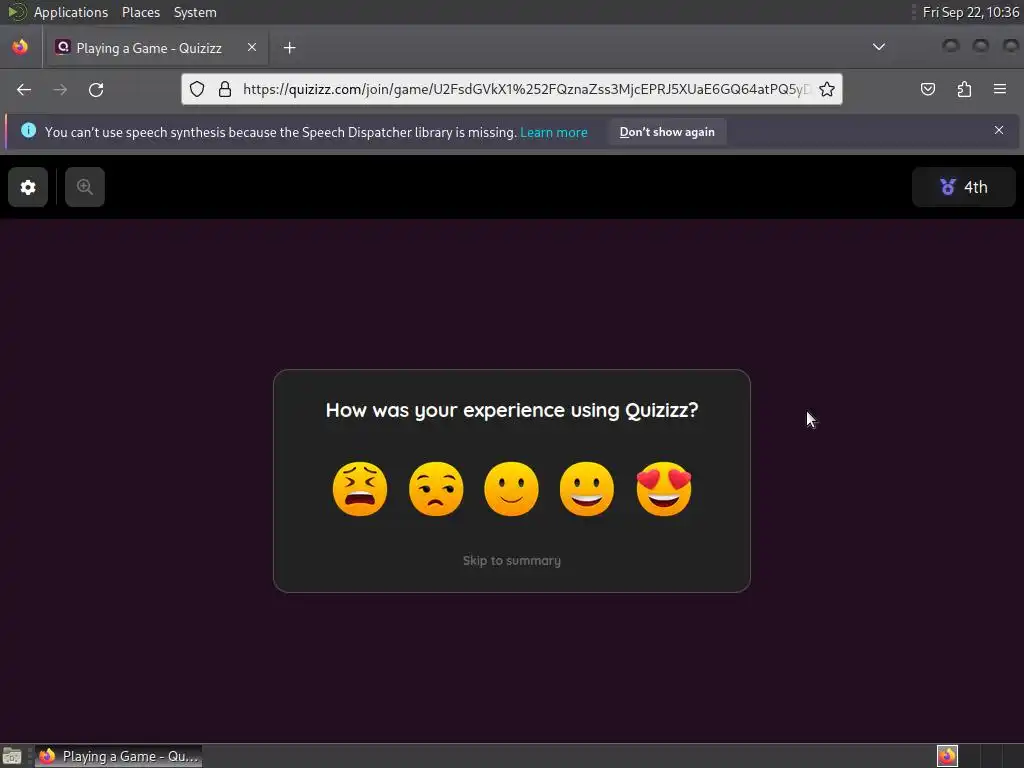Open the Places menu
This screenshot has width=1024, height=768.
click(x=140, y=12)
